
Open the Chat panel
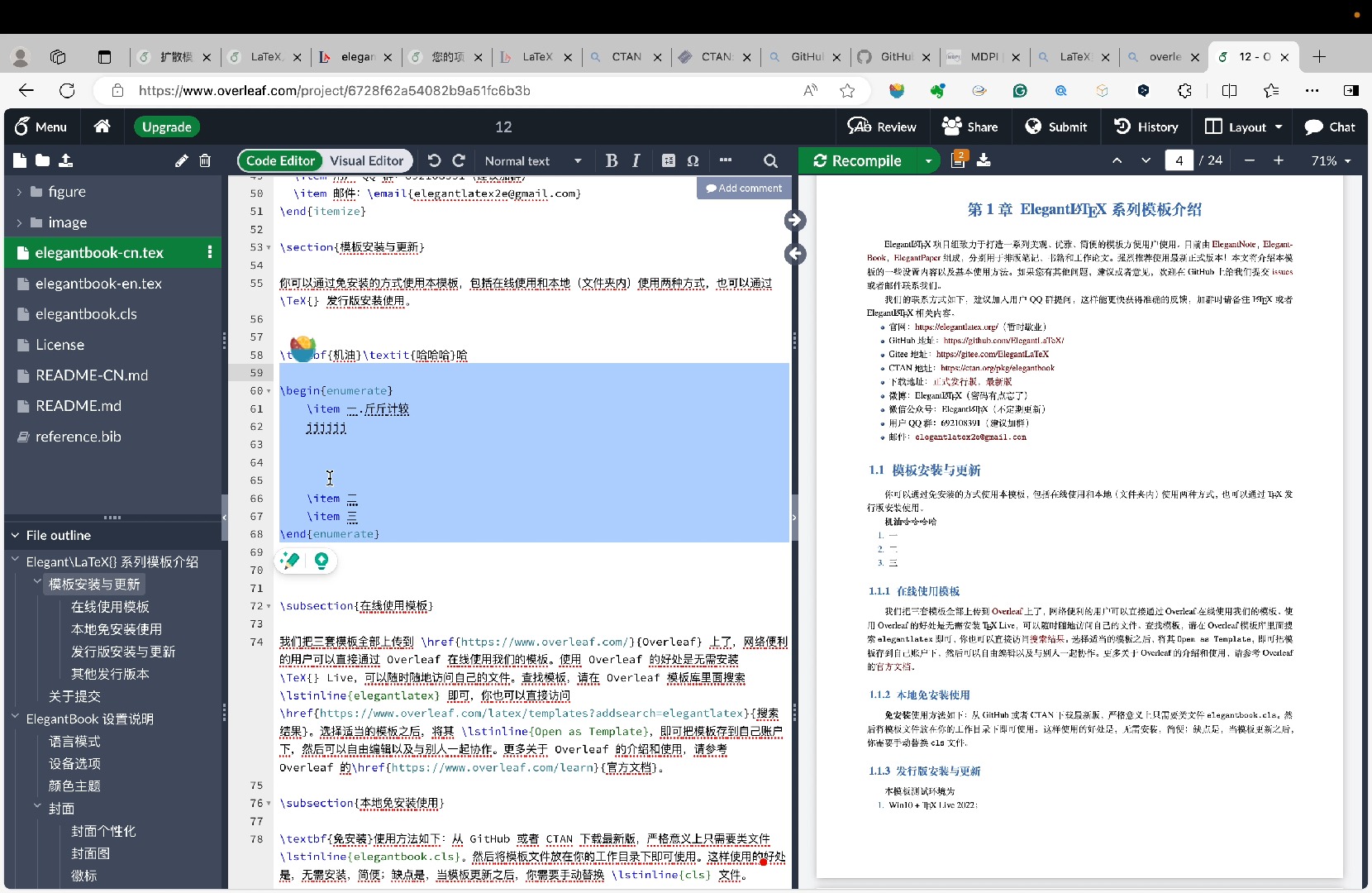coord(1330,127)
